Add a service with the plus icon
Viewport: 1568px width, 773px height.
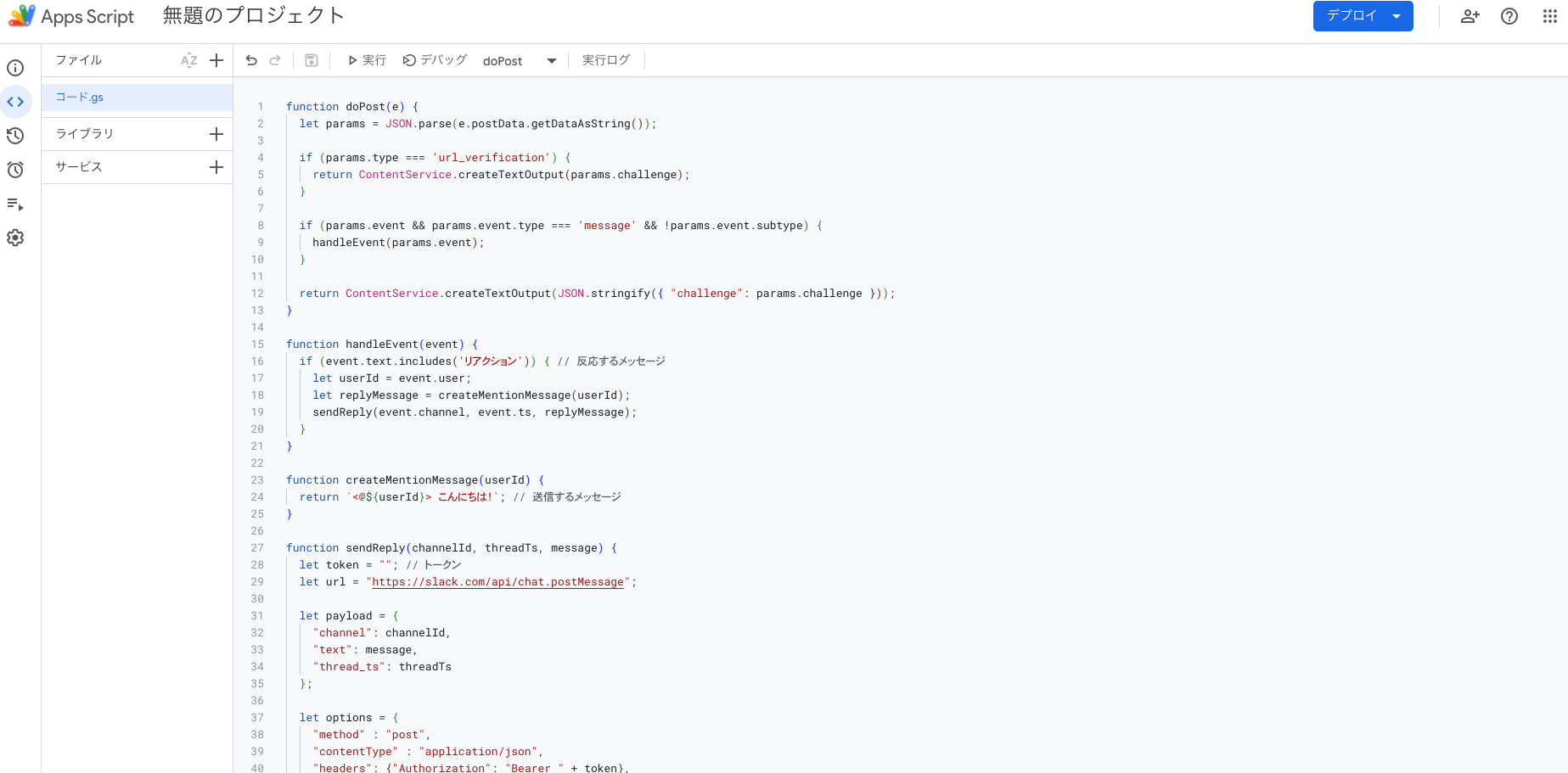coord(216,166)
